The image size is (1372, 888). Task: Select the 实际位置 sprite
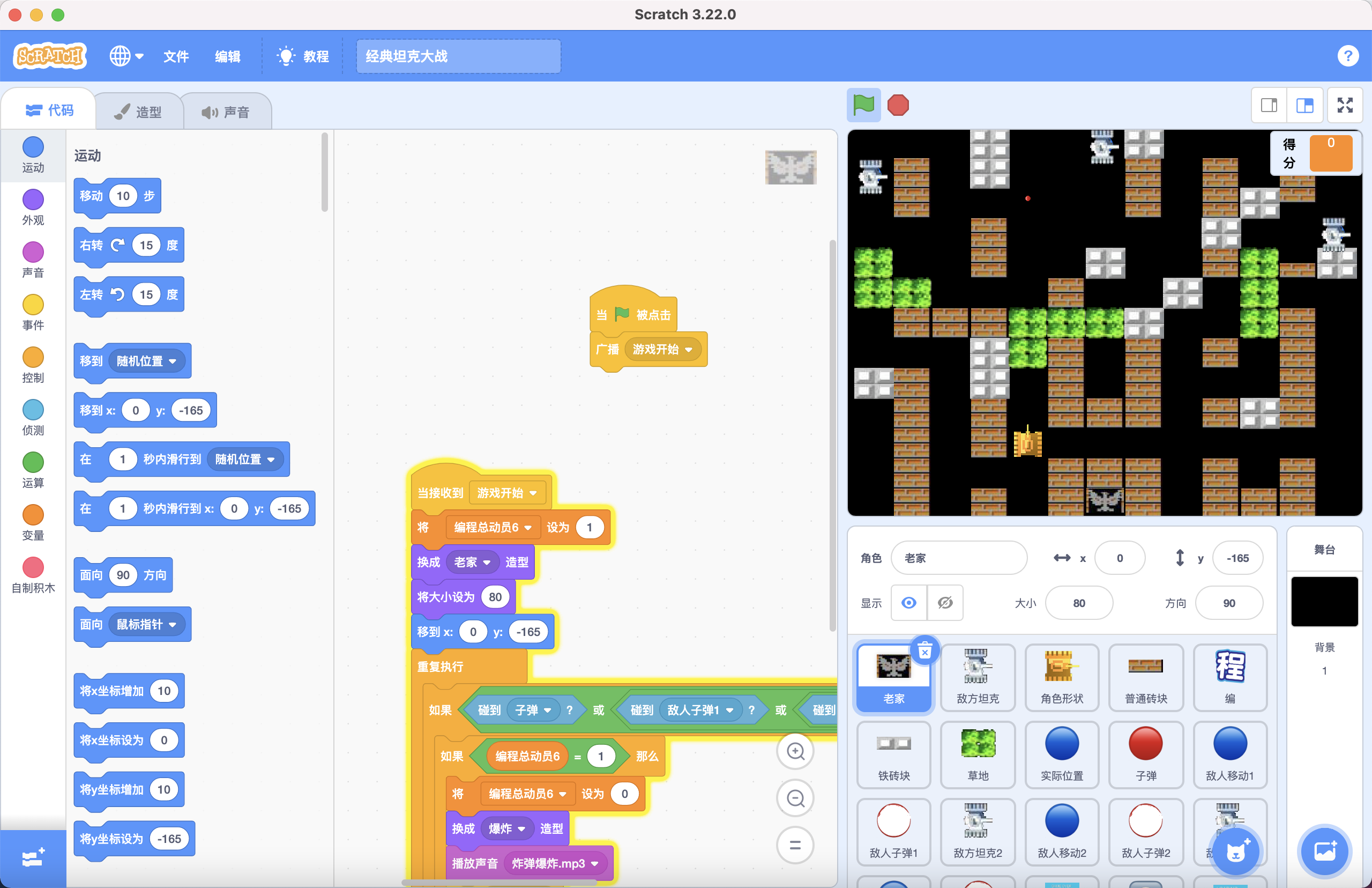[x=1061, y=754]
